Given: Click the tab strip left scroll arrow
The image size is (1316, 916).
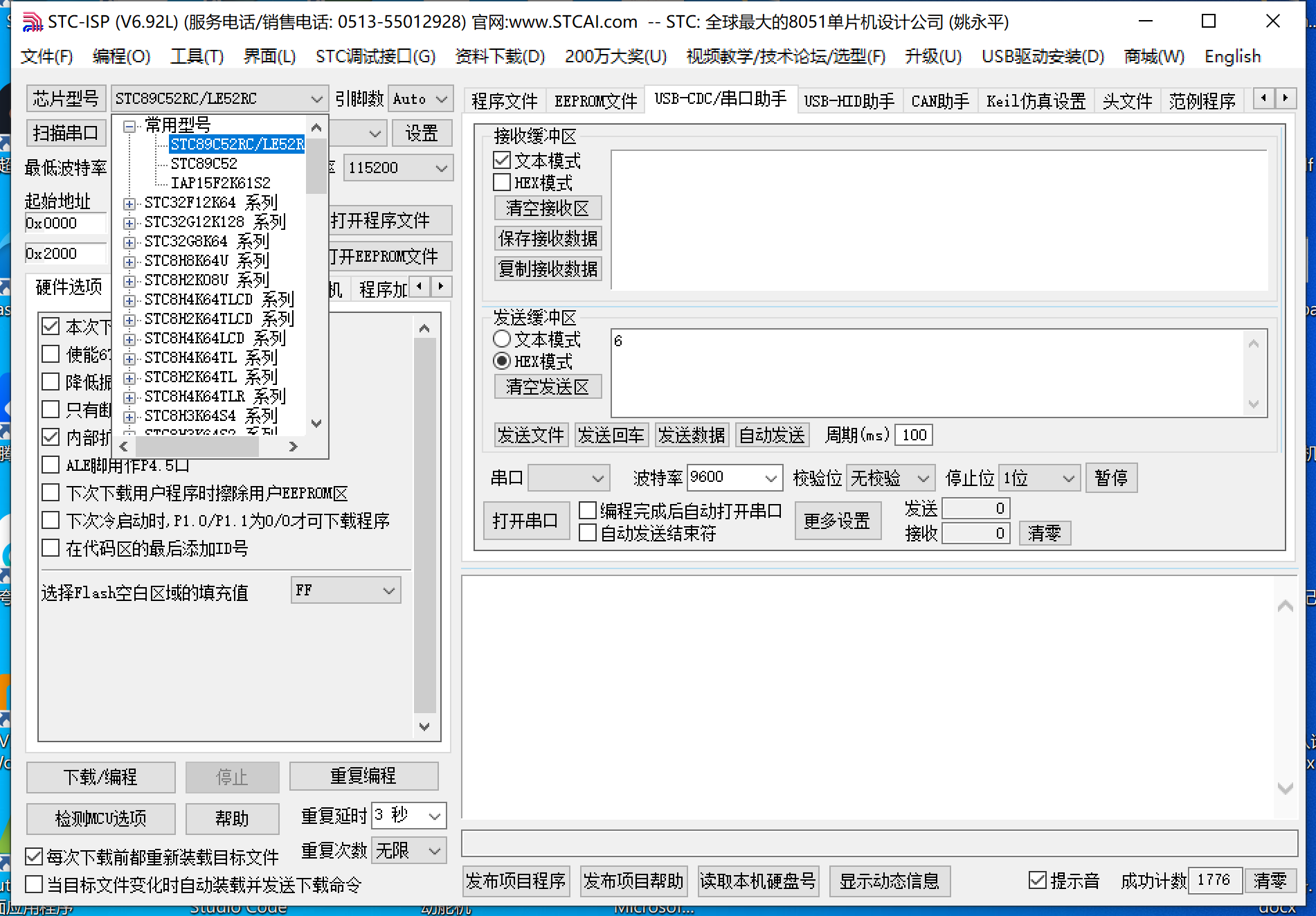Looking at the screenshot, I should [1264, 98].
